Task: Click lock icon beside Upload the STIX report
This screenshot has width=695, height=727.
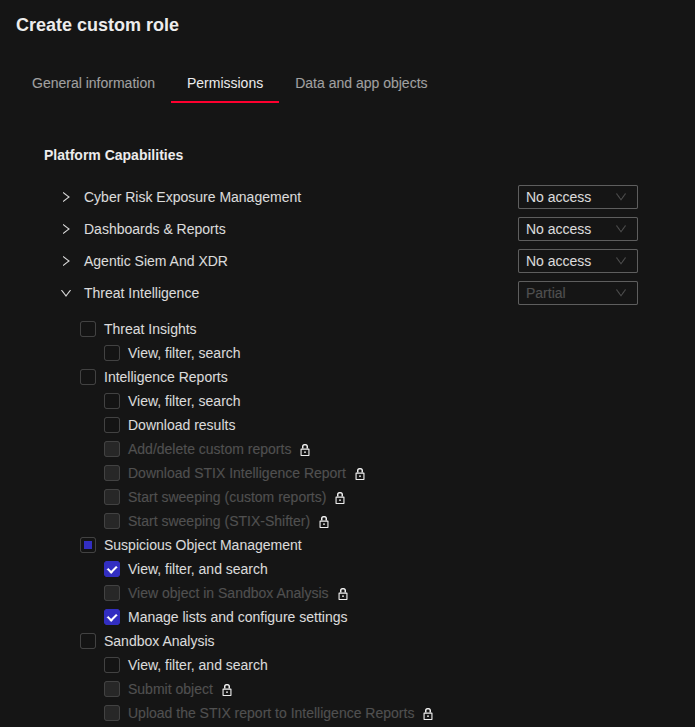Action: (428, 714)
